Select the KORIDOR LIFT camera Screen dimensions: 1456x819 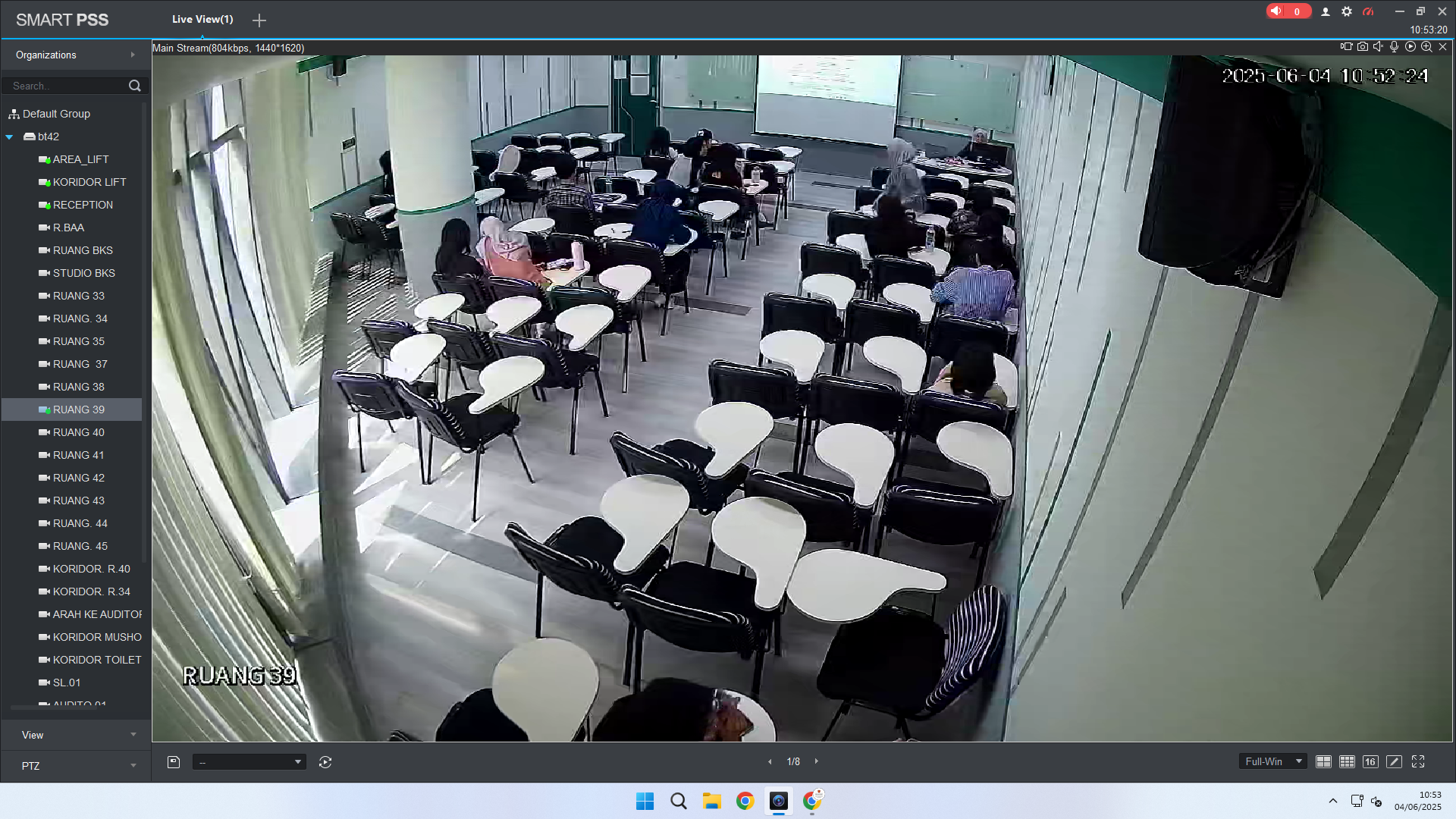89,182
